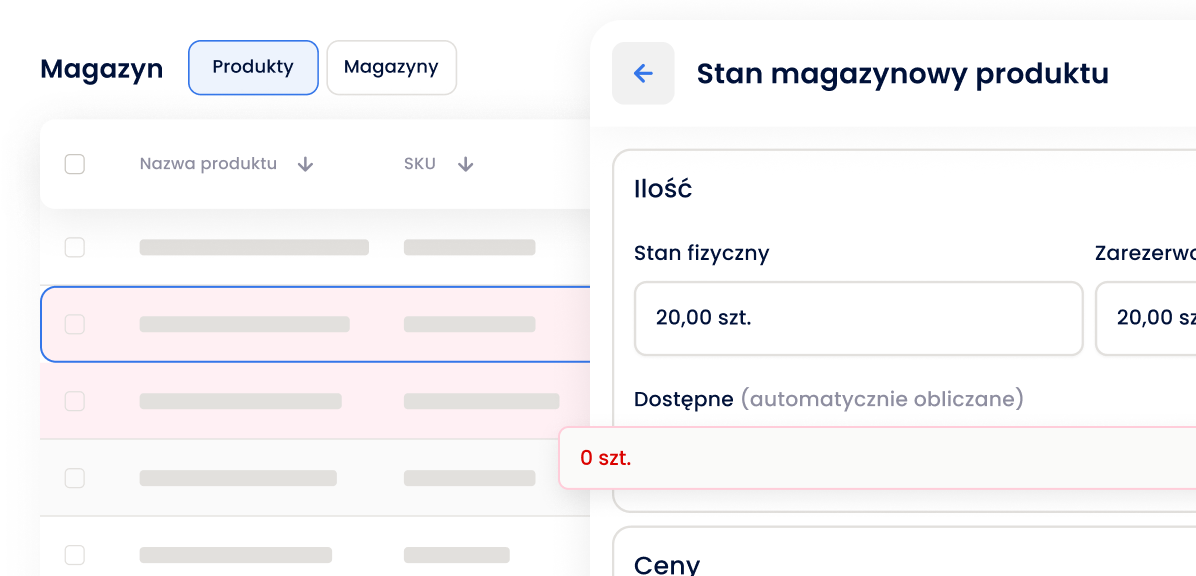Select the blue-outlined selected product row

pos(316,324)
